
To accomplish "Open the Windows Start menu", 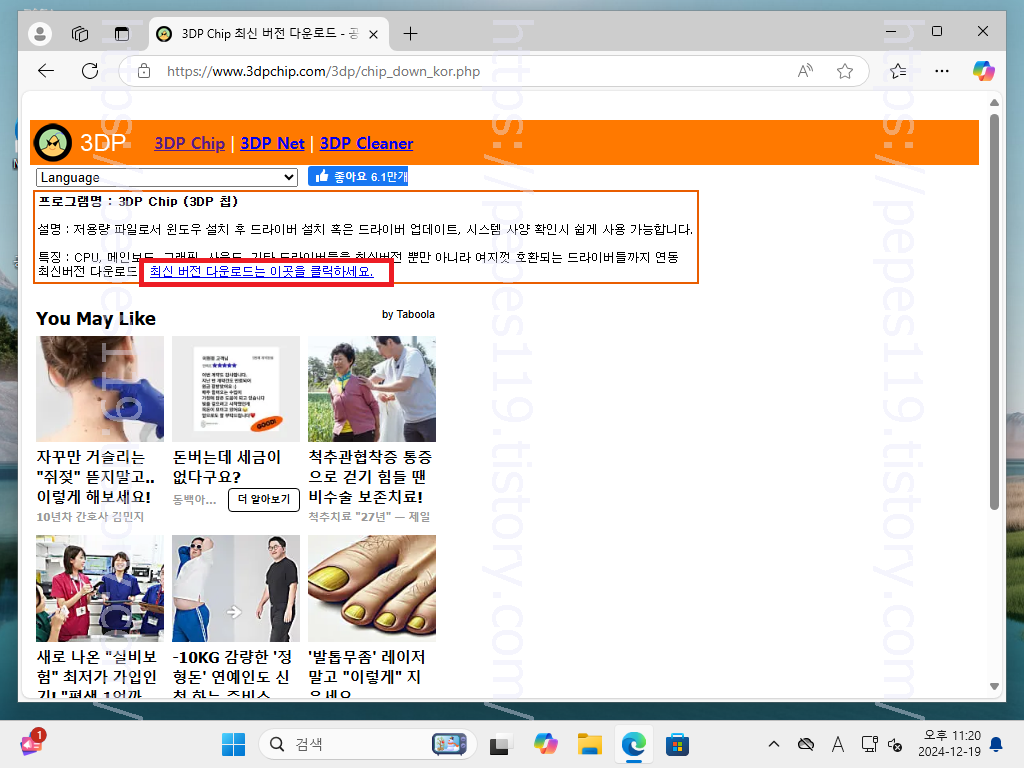I will (x=233, y=744).
